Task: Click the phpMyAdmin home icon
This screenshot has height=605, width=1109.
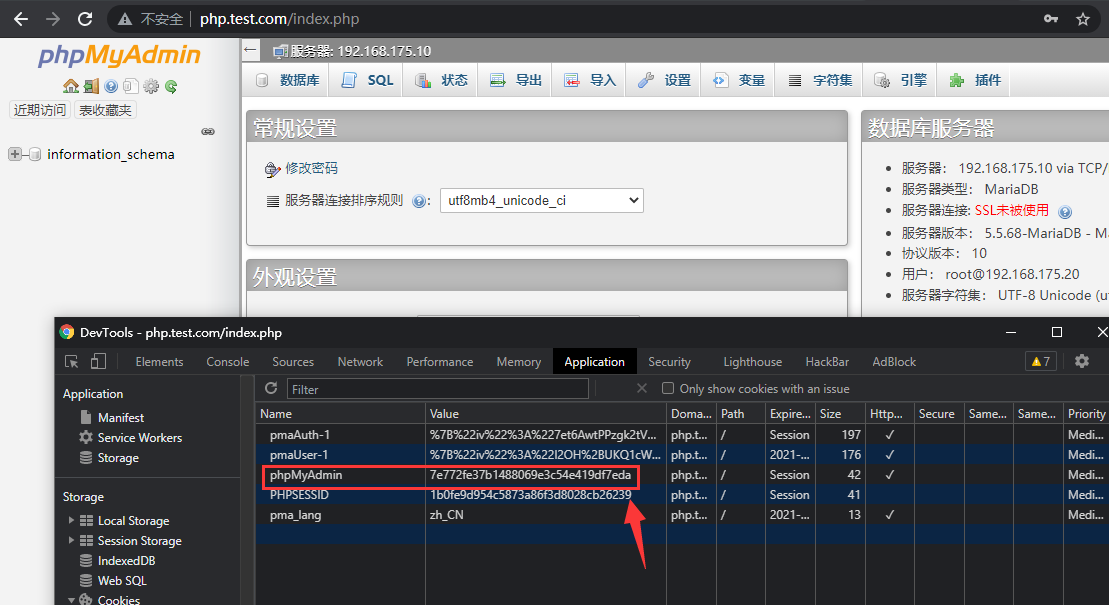Action: click(70, 87)
